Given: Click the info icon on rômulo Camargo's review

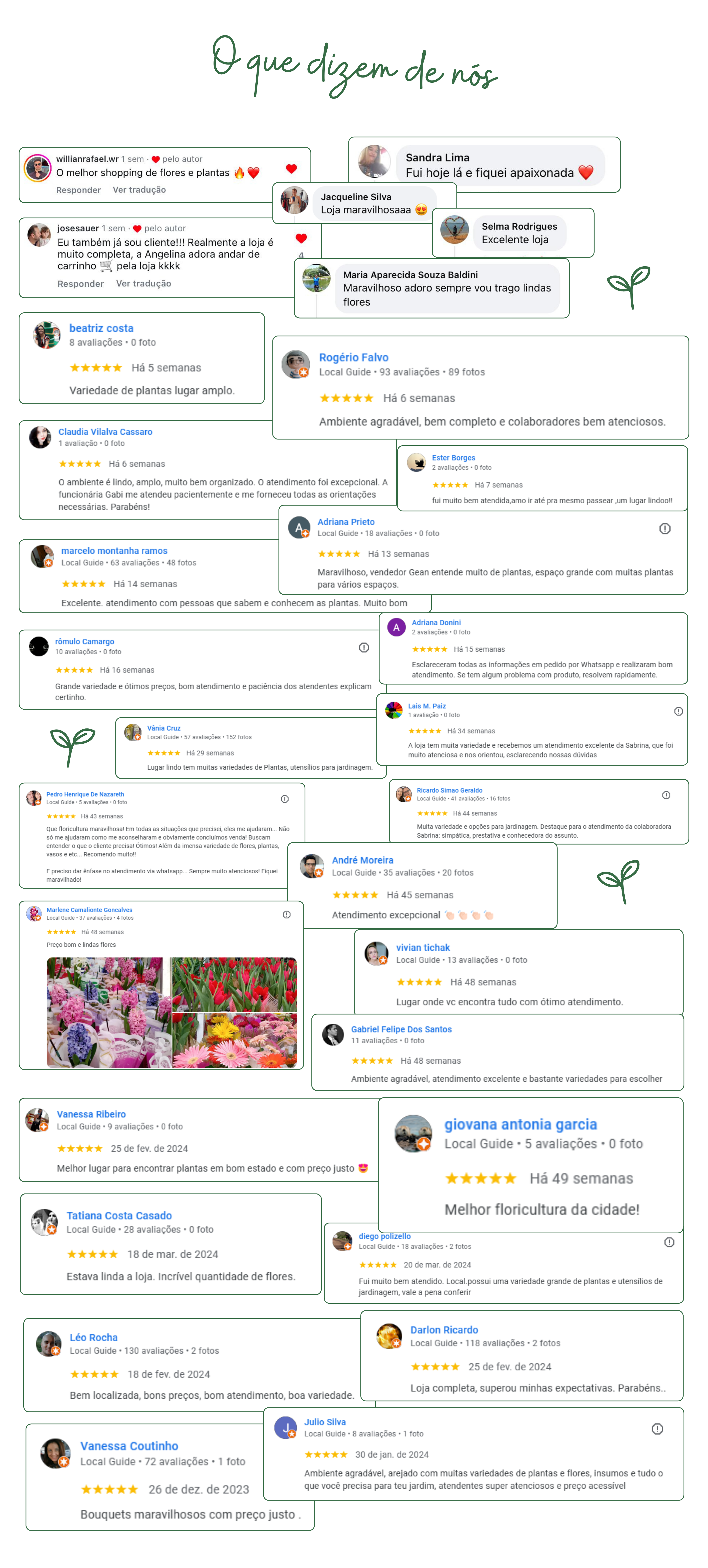Looking at the screenshot, I should tap(364, 647).
